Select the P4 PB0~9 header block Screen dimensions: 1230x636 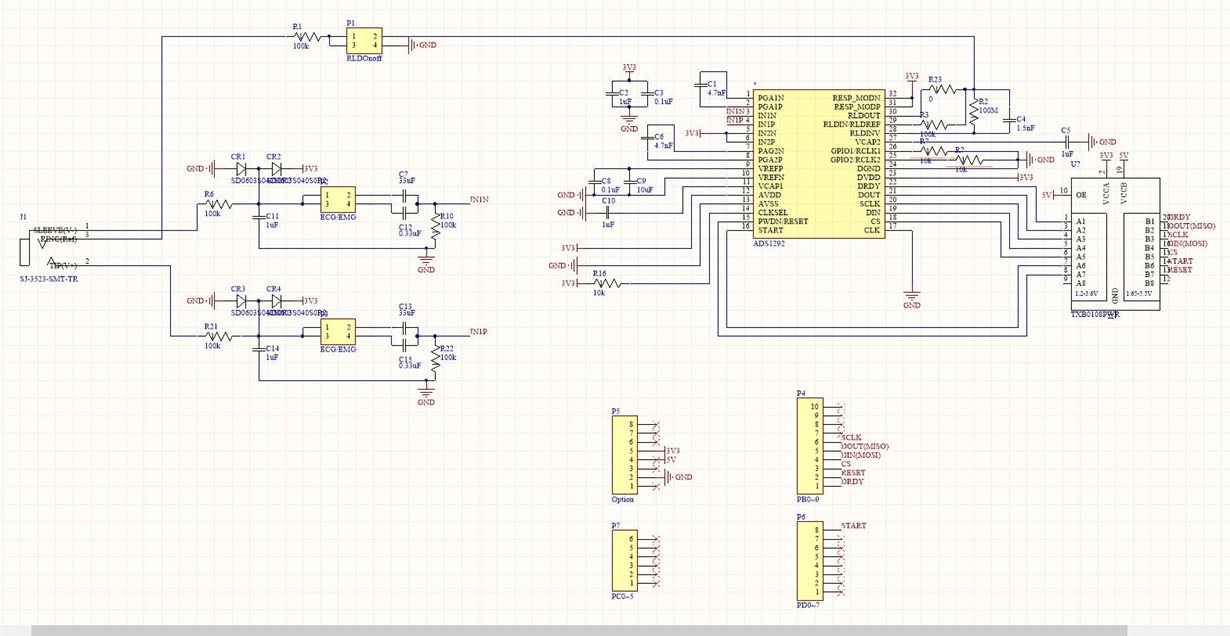tap(809, 445)
